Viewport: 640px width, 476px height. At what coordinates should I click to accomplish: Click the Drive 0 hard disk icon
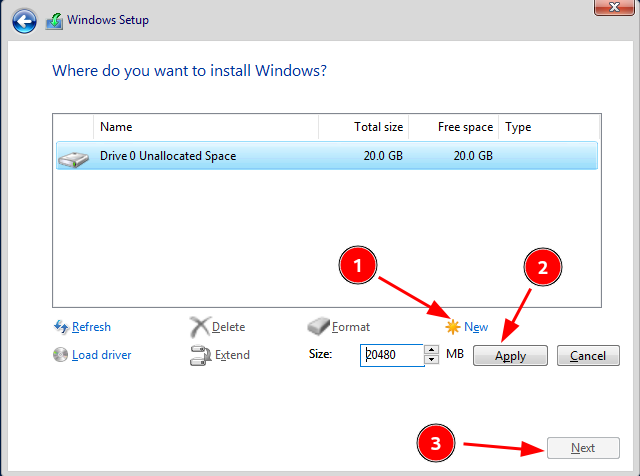pyautogui.click(x=73, y=159)
